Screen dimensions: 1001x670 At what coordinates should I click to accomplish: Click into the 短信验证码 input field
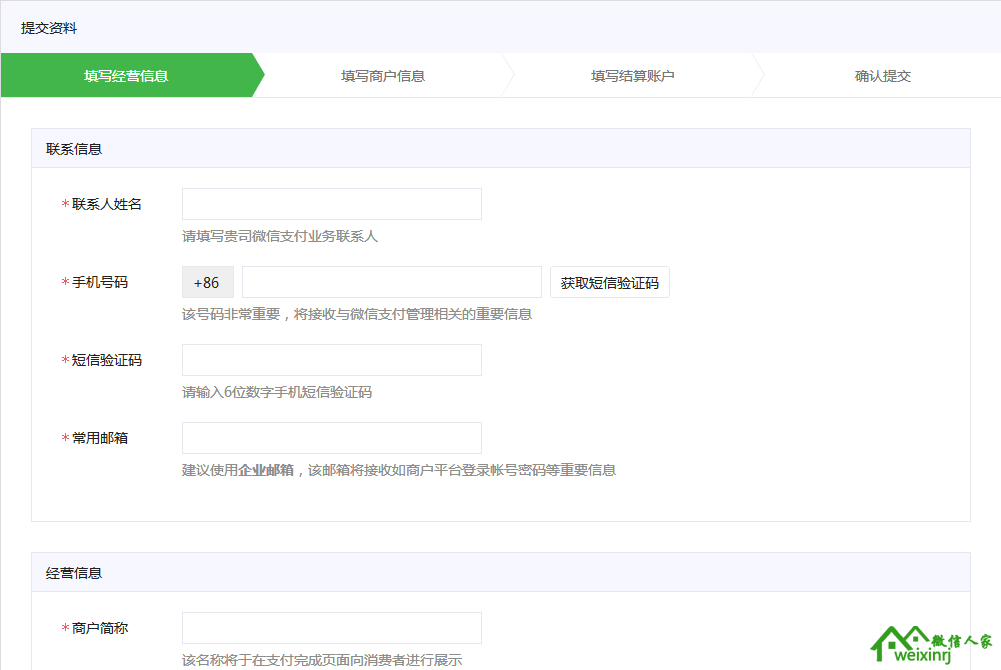click(x=331, y=360)
